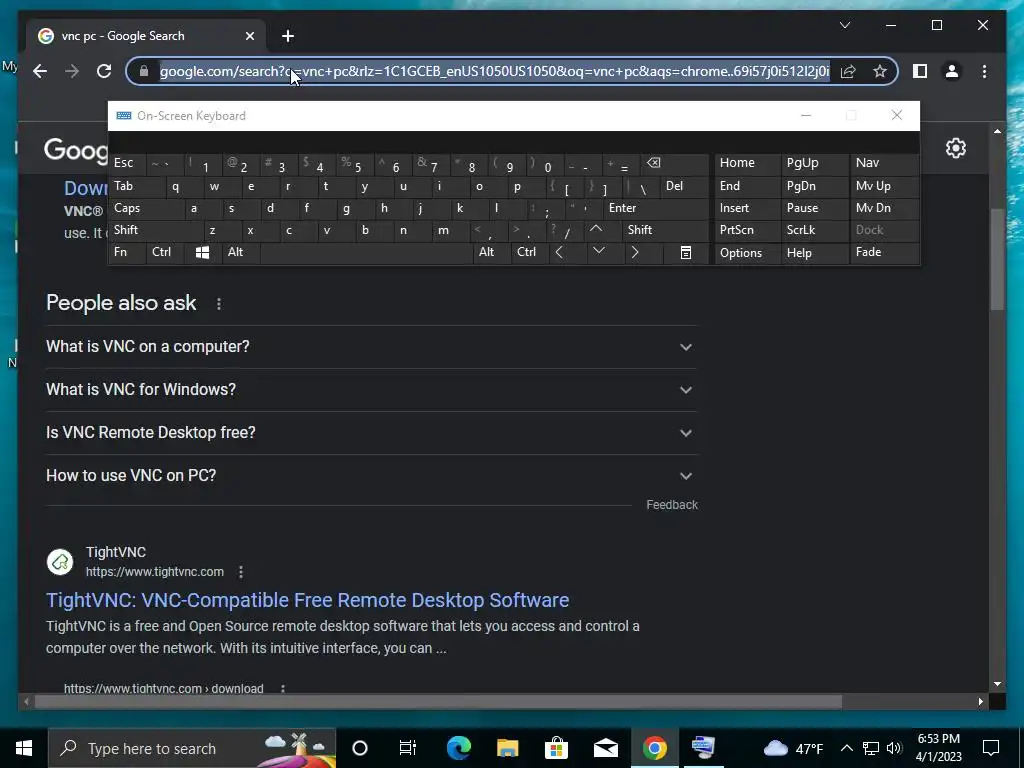
Task: Click the Del key on On-Screen Keyboard
Action: pos(684,186)
